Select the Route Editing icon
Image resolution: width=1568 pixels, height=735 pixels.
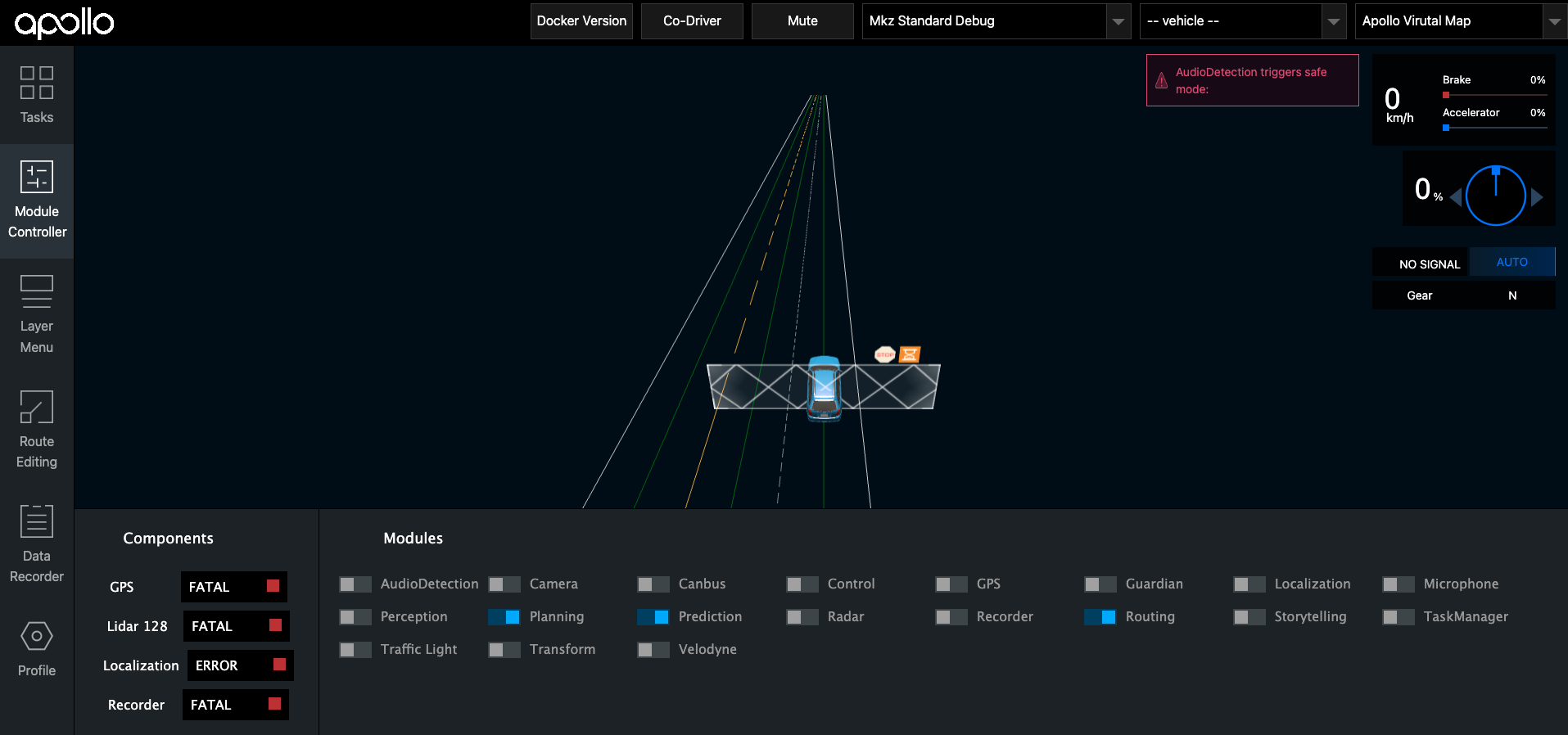point(37,407)
